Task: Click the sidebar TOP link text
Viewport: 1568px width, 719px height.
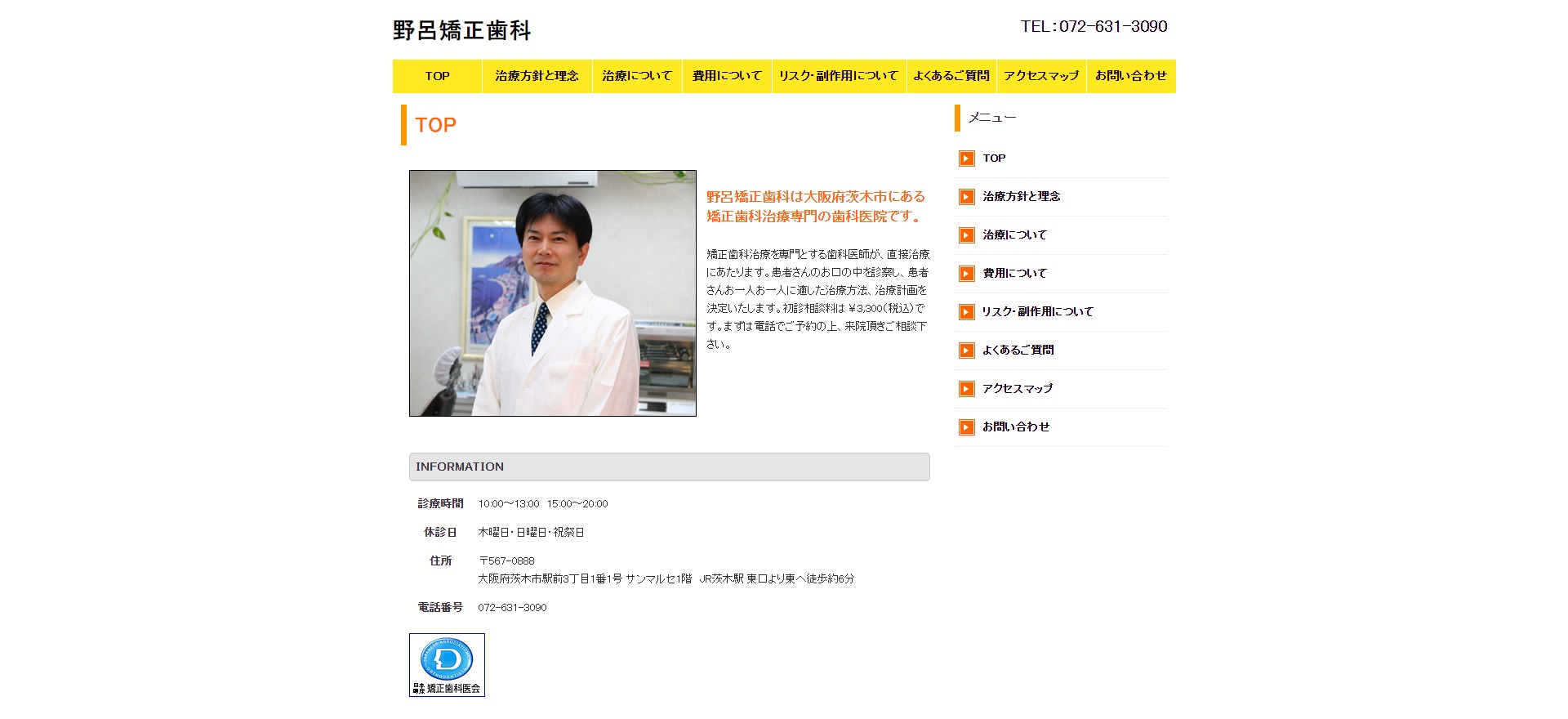Action: [x=994, y=159]
